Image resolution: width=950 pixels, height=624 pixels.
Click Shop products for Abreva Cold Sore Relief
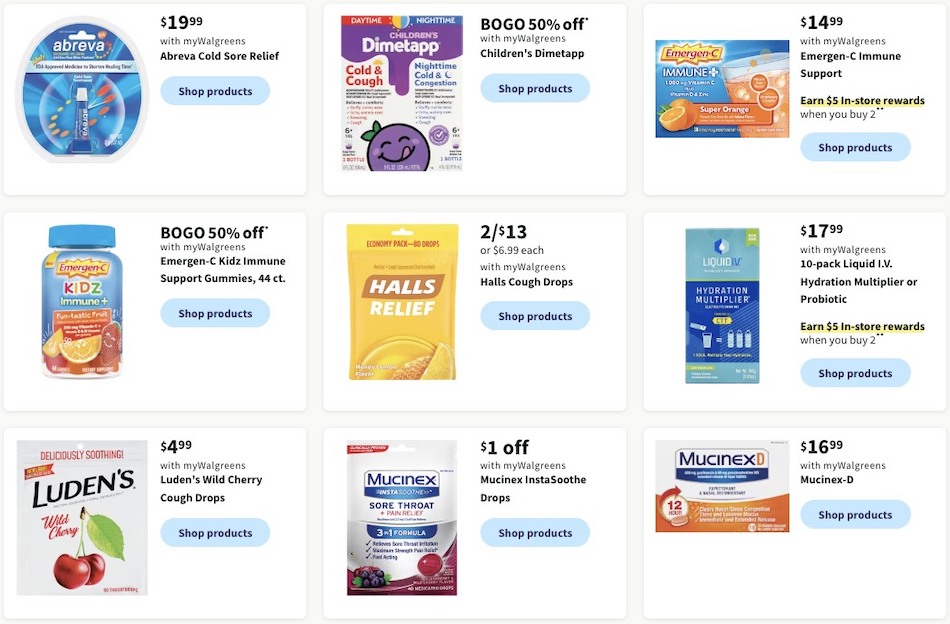click(x=215, y=91)
